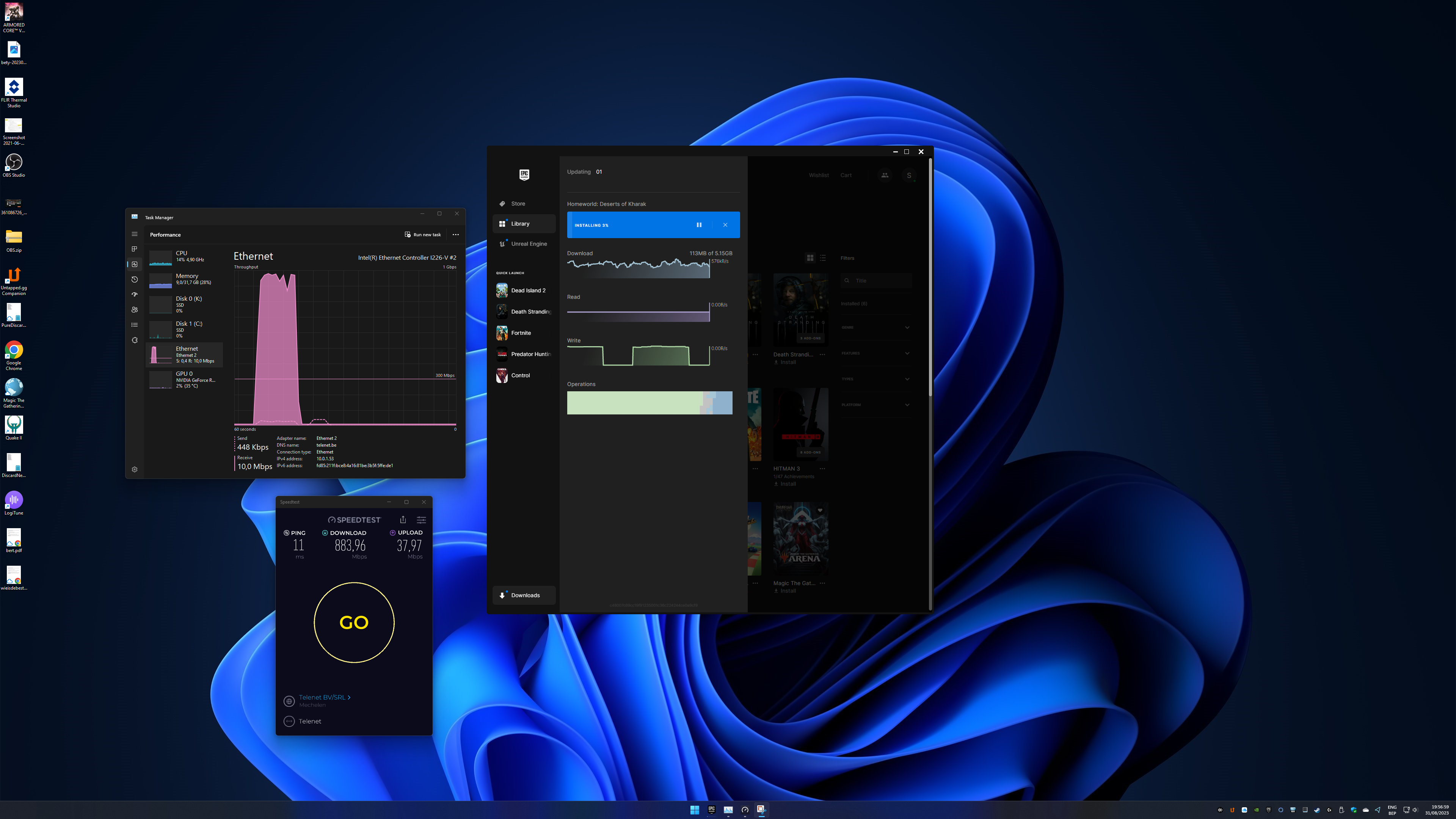
Task: Select GPU 0 performance graph
Action: (185, 379)
